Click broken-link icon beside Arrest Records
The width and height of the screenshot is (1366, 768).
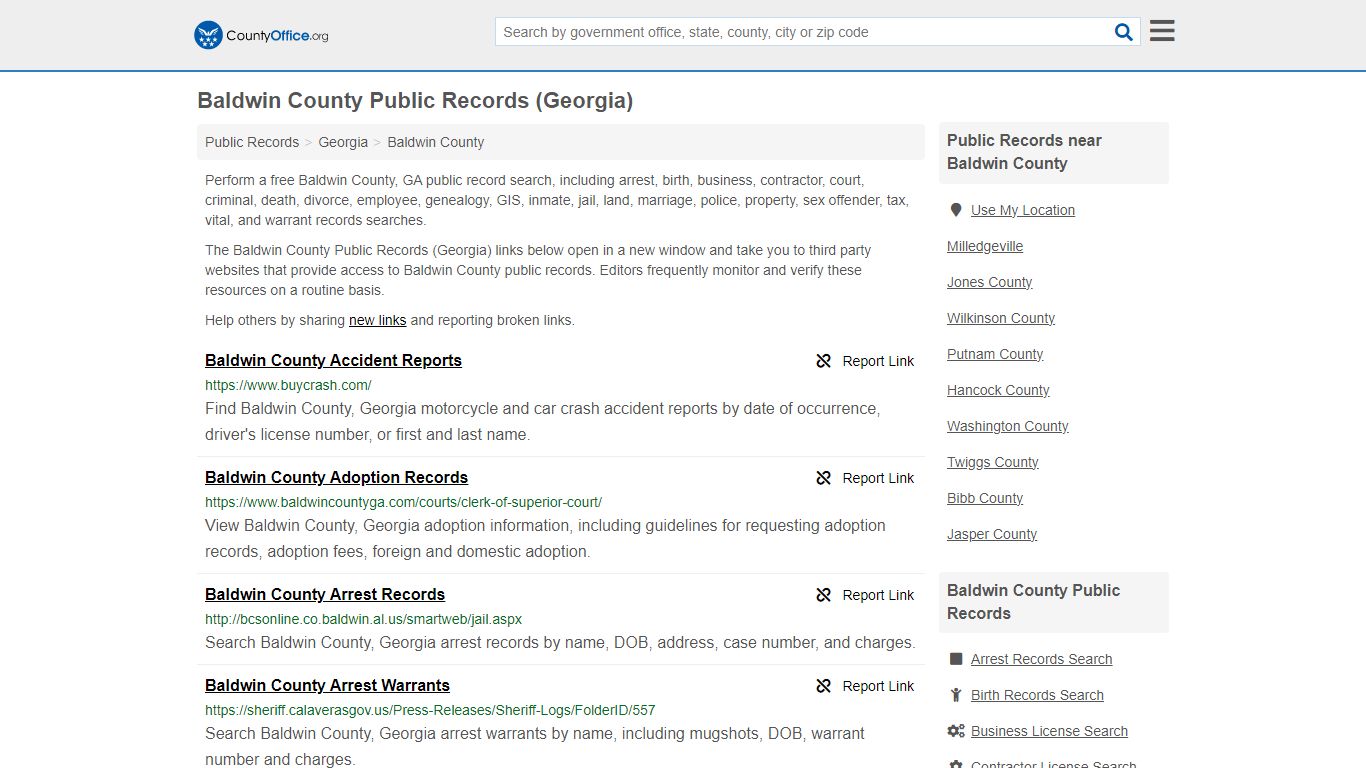click(x=824, y=595)
